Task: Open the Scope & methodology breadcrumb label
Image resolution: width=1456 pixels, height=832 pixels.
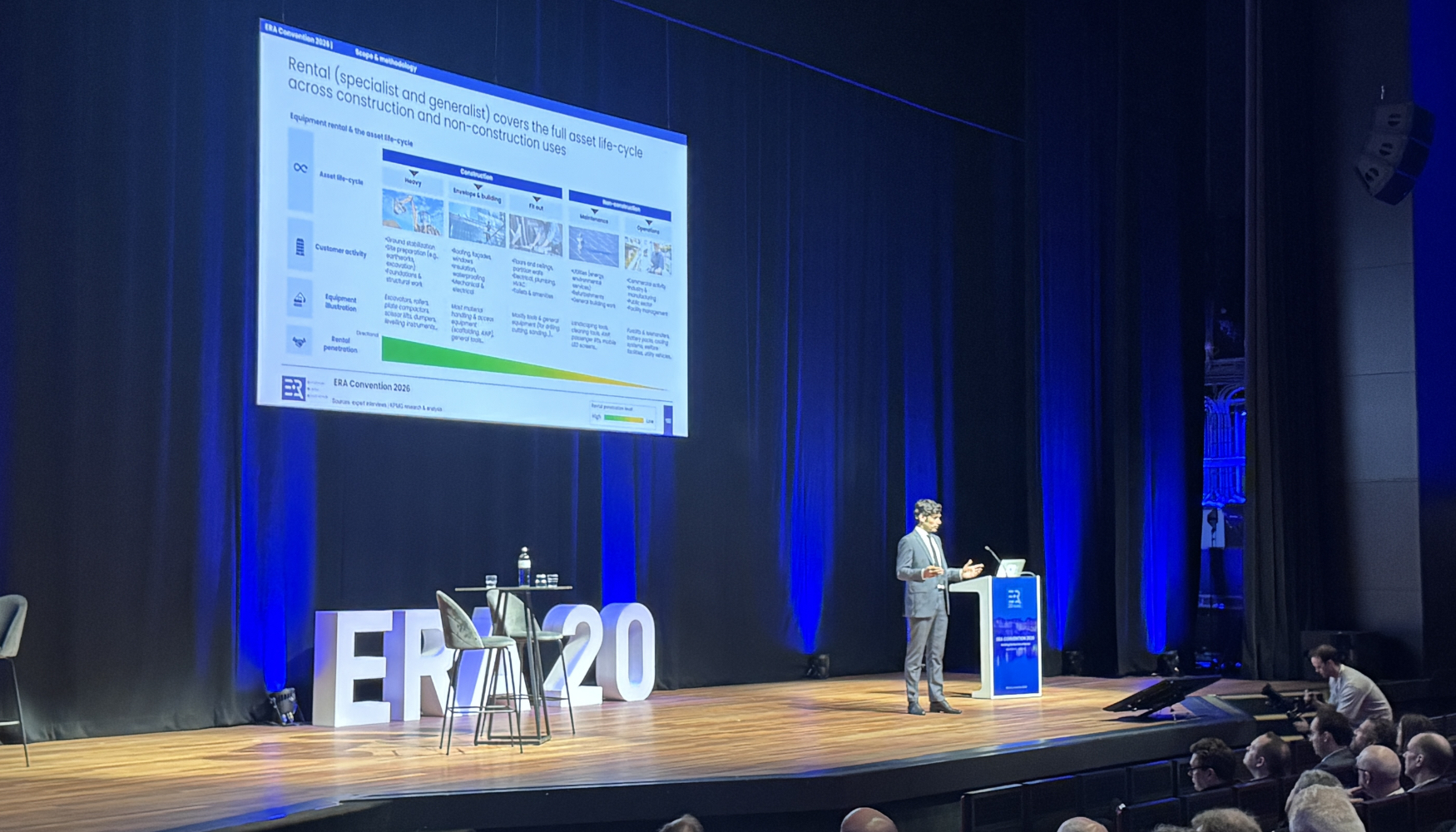Action: tap(385, 59)
